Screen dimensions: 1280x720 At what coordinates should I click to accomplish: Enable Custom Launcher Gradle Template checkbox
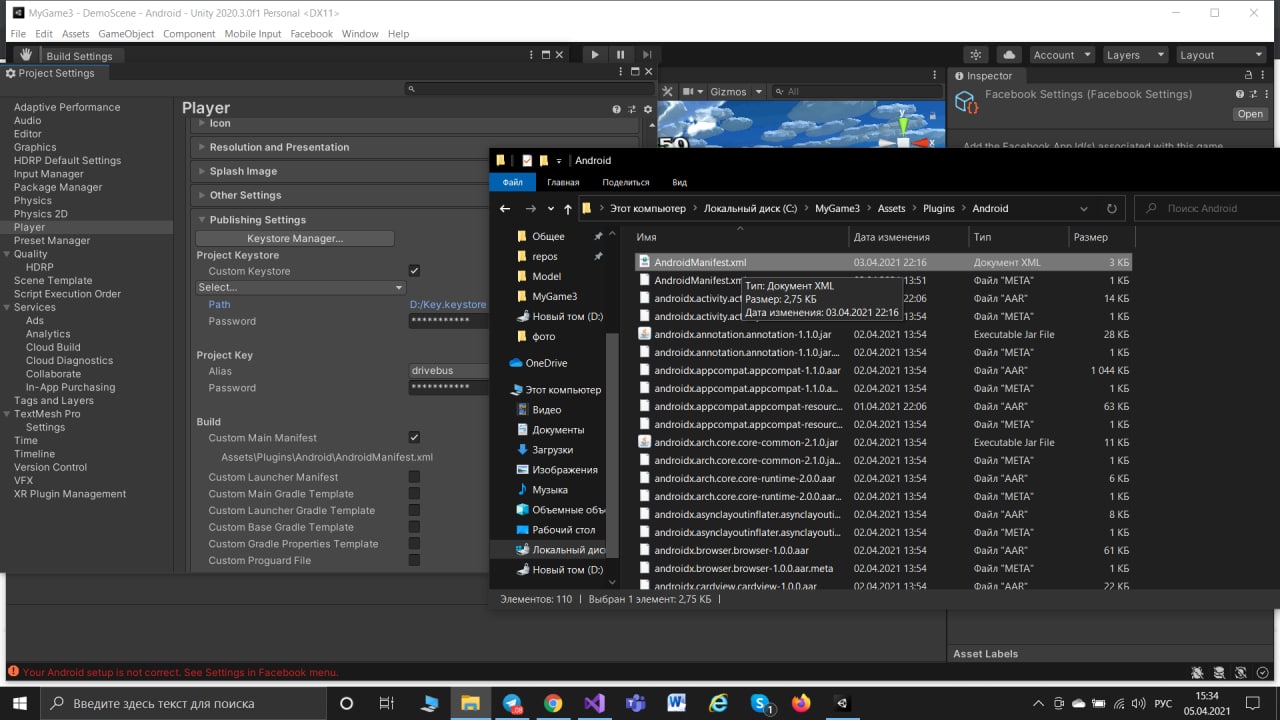pos(414,510)
